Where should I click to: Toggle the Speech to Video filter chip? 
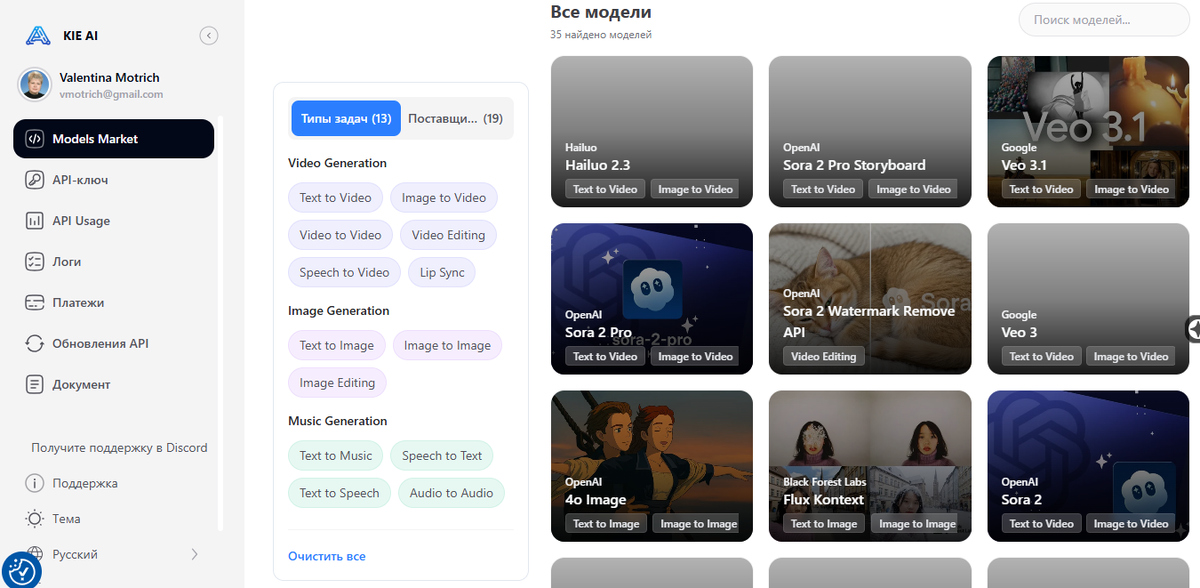click(x=345, y=272)
